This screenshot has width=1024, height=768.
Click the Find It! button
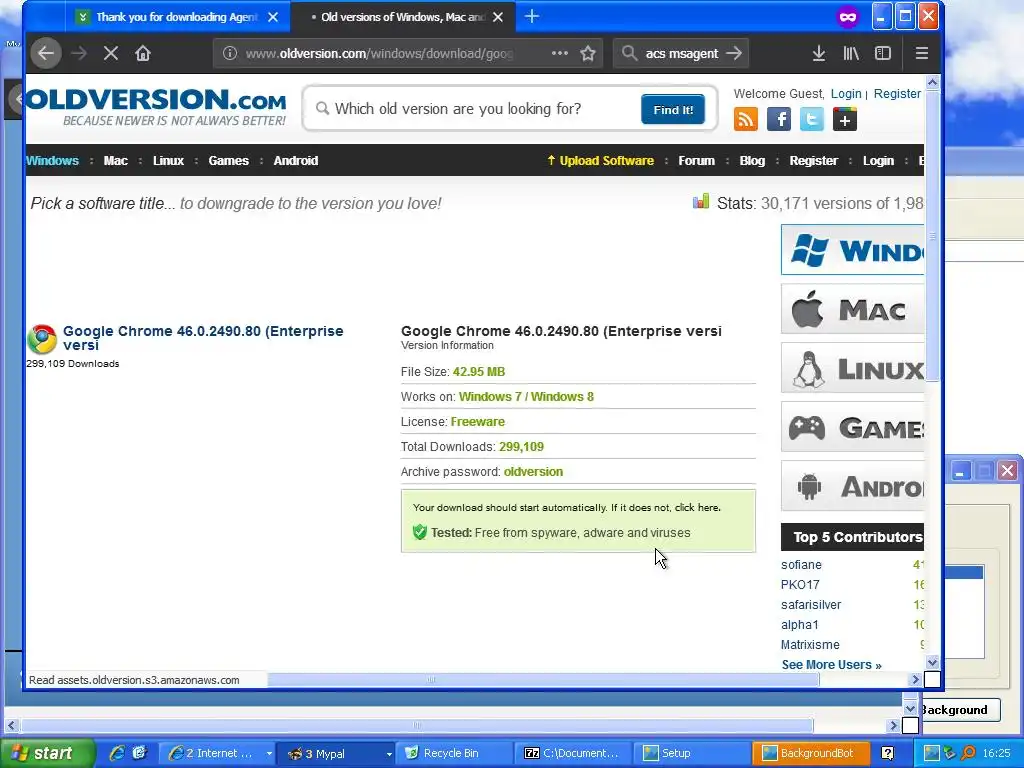pyautogui.click(x=673, y=109)
